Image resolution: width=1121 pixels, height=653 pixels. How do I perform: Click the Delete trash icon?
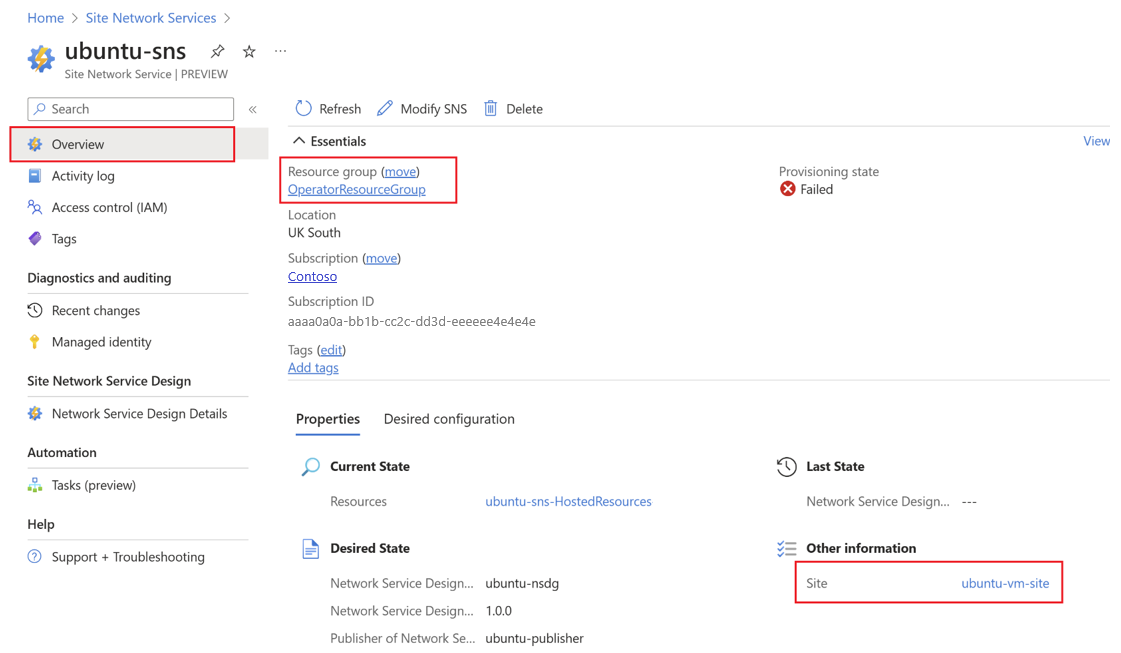point(490,108)
